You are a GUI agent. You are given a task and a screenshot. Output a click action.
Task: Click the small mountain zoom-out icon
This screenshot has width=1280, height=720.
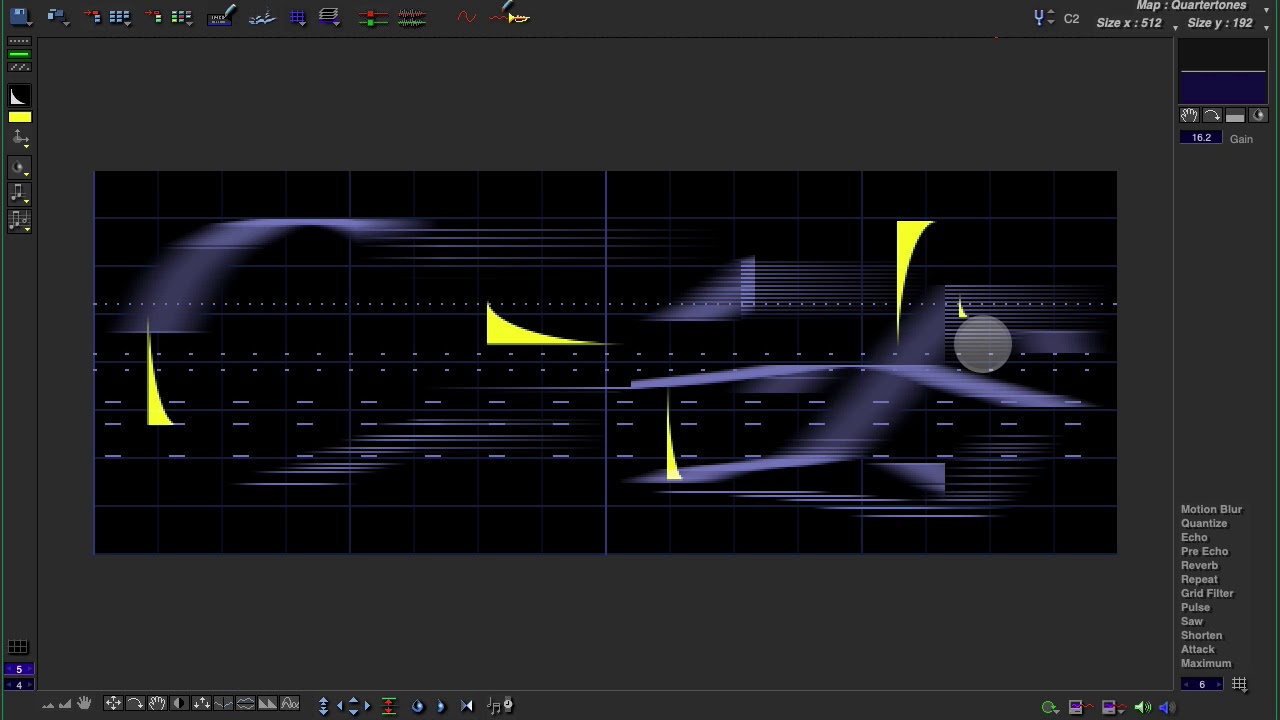click(48, 706)
